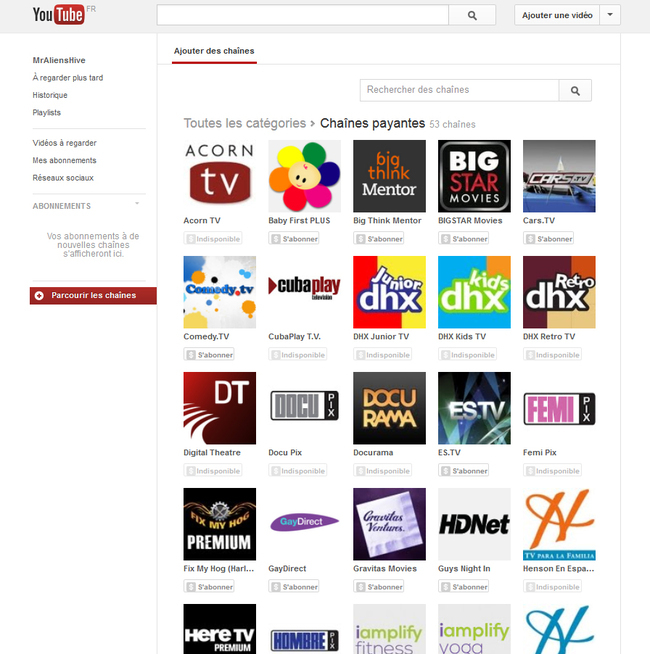The image size is (650, 654).
Task: Open À regarder plus tard
Action: [x=68, y=78]
